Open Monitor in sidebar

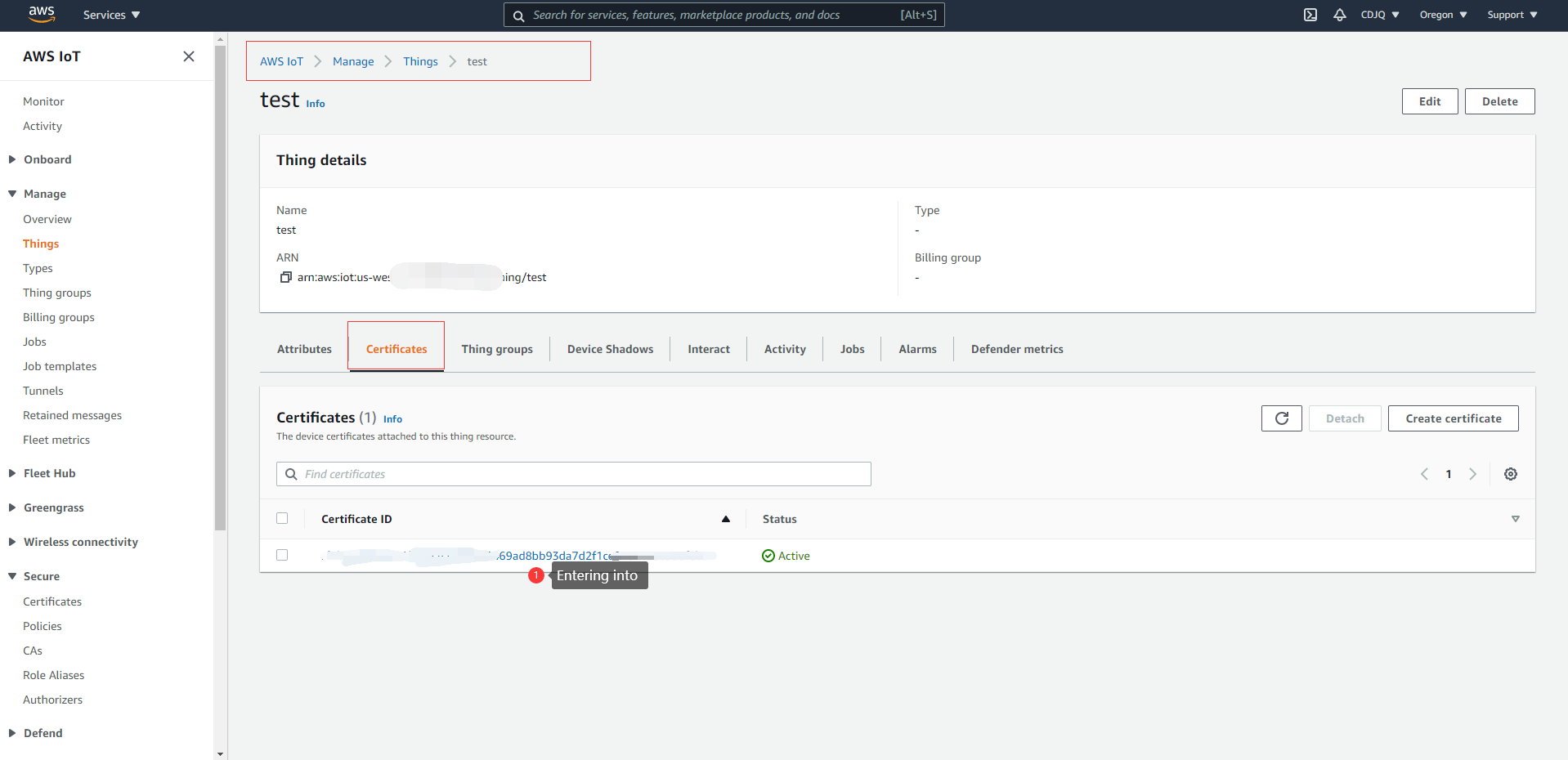(x=43, y=101)
